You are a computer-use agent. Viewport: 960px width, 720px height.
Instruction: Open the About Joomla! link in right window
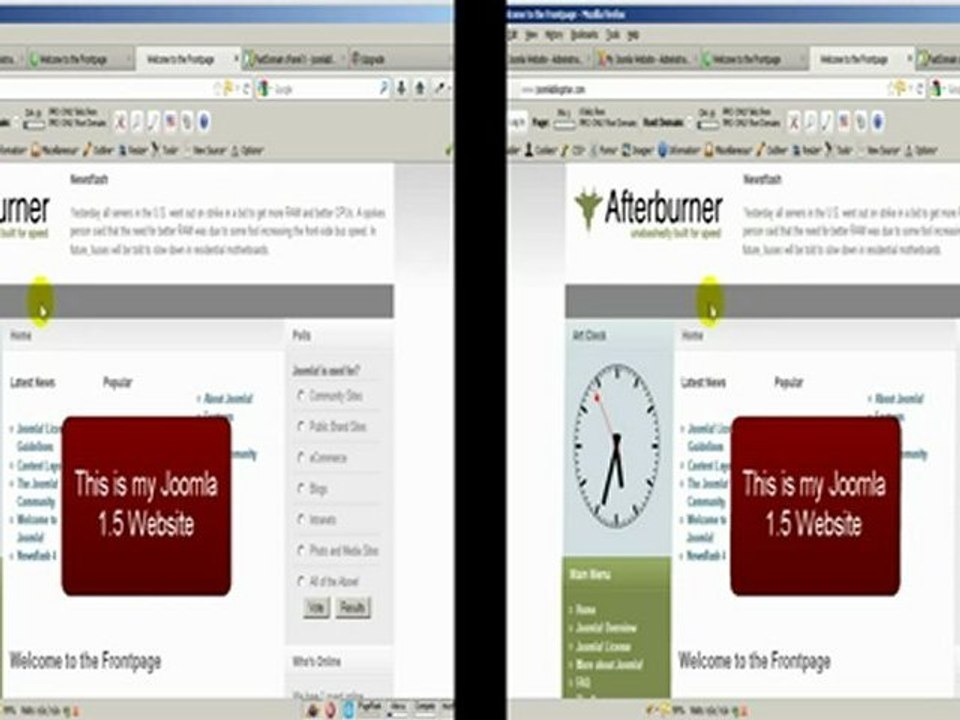click(899, 399)
